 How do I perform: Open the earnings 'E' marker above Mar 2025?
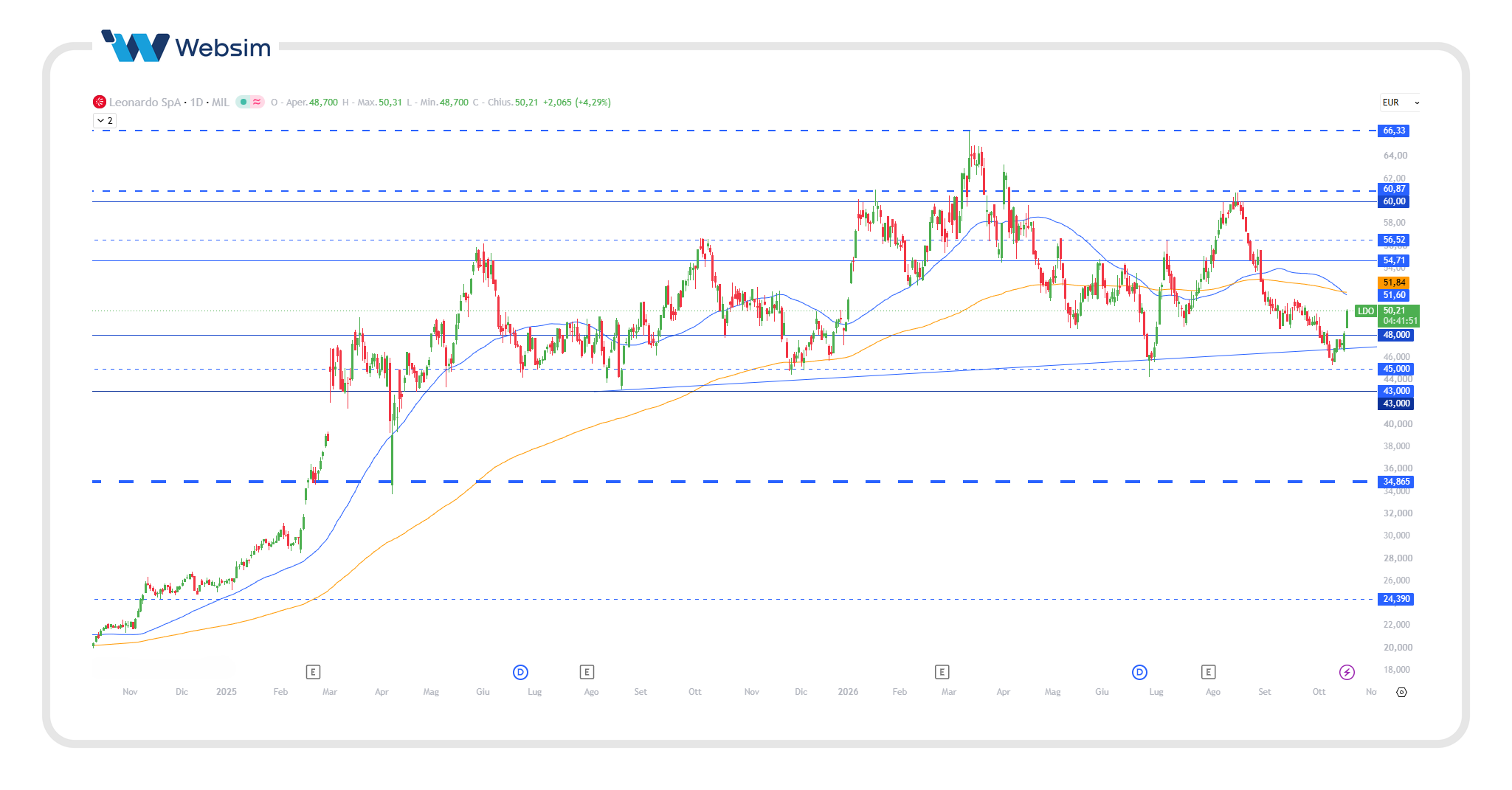(x=313, y=672)
